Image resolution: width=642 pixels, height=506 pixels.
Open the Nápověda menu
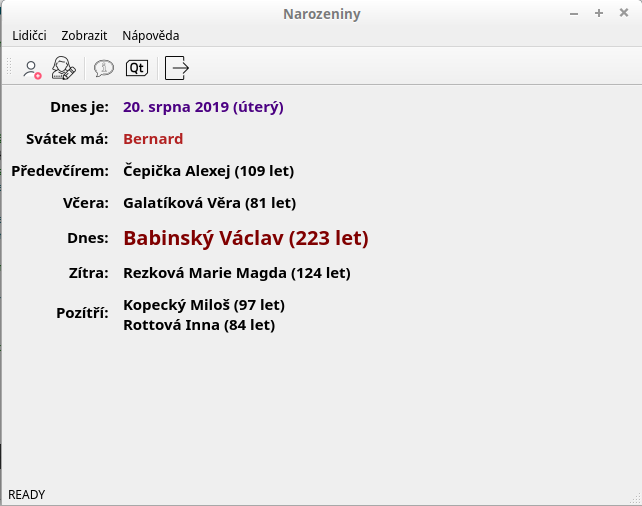(x=151, y=36)
